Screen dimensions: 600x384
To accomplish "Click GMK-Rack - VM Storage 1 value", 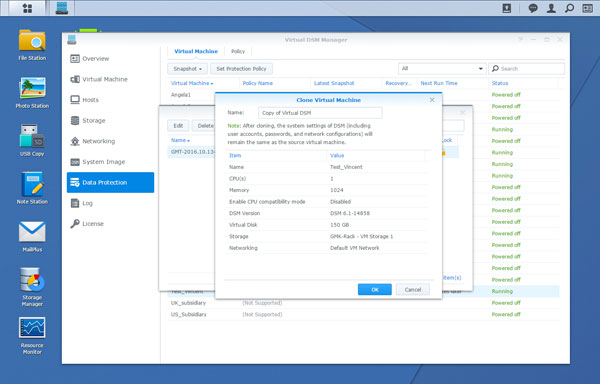I will click(x=362, y=236).
